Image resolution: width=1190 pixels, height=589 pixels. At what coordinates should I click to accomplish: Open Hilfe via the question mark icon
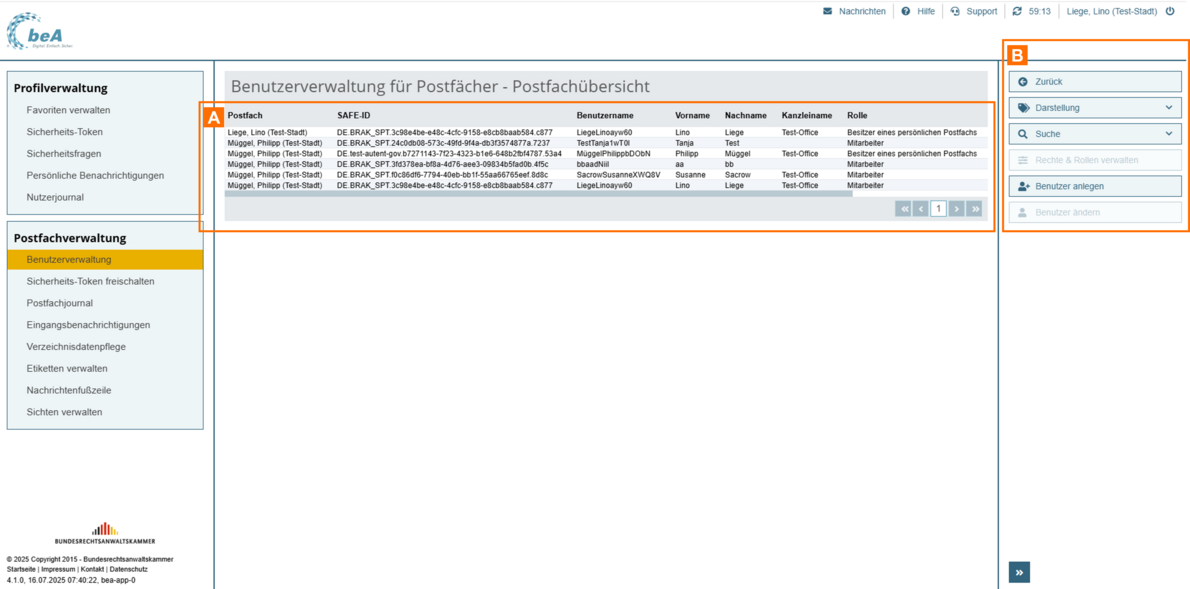(x=906, y=12)
